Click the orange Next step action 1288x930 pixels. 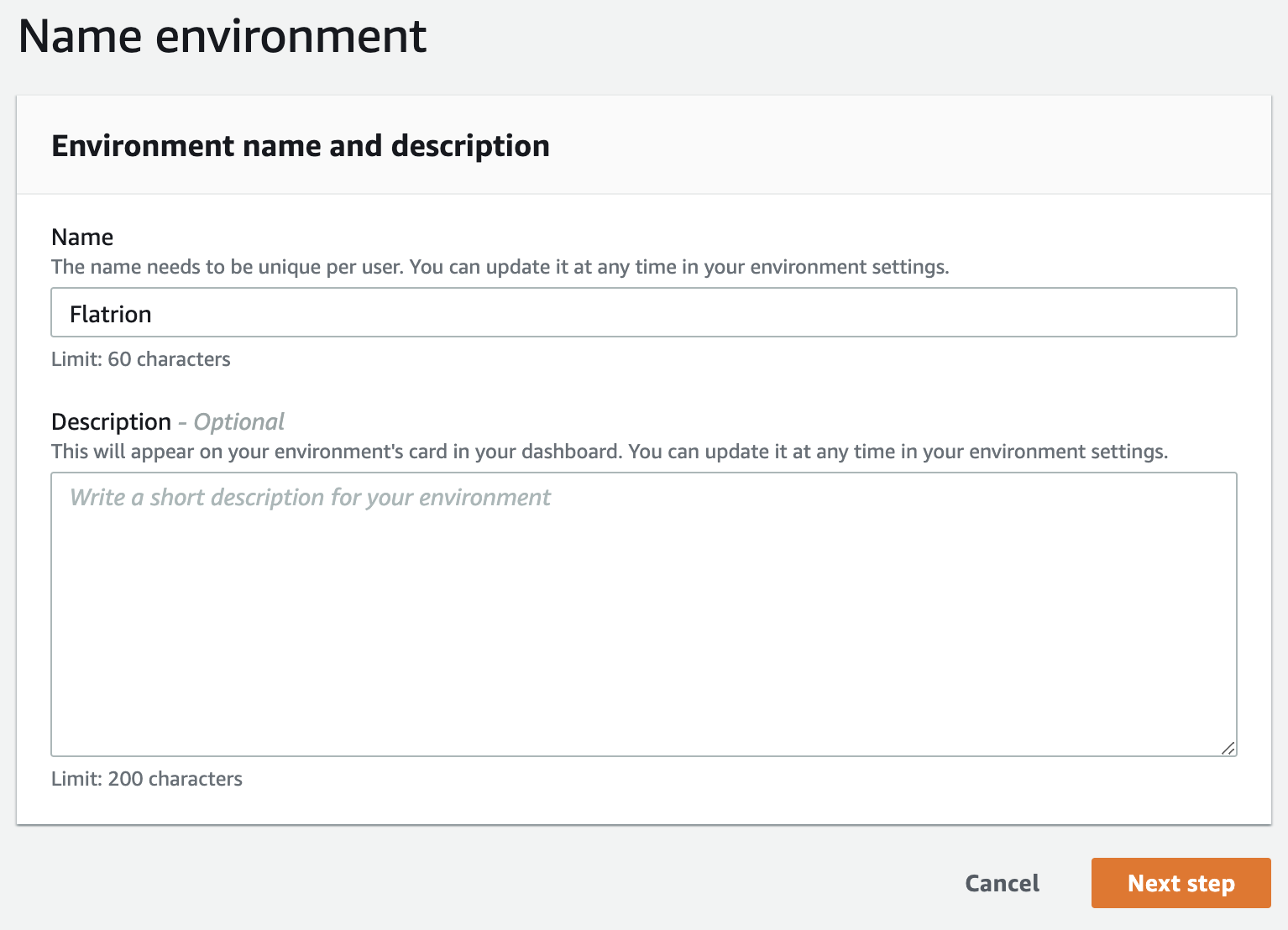[x=1180, y=883]
